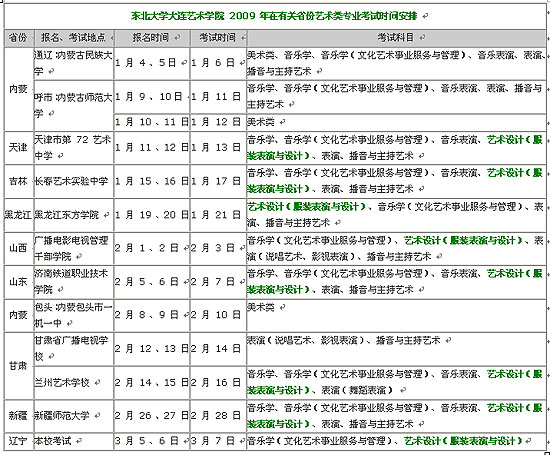The image size is (550, 455).
Task: Click the 考试时间 column header
Action: pos(218,38)
